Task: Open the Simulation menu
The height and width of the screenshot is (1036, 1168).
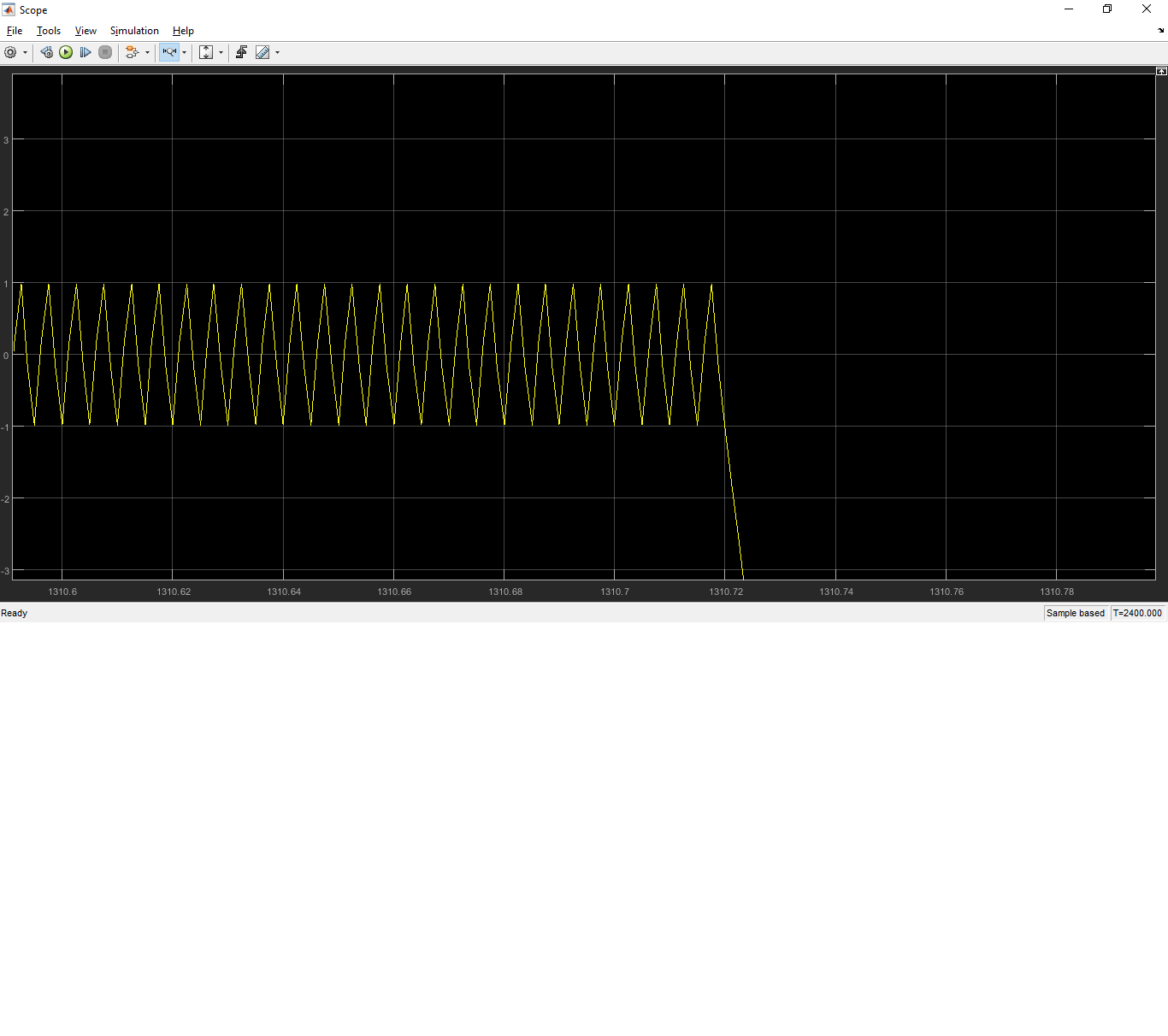Action: click(134, 31)
